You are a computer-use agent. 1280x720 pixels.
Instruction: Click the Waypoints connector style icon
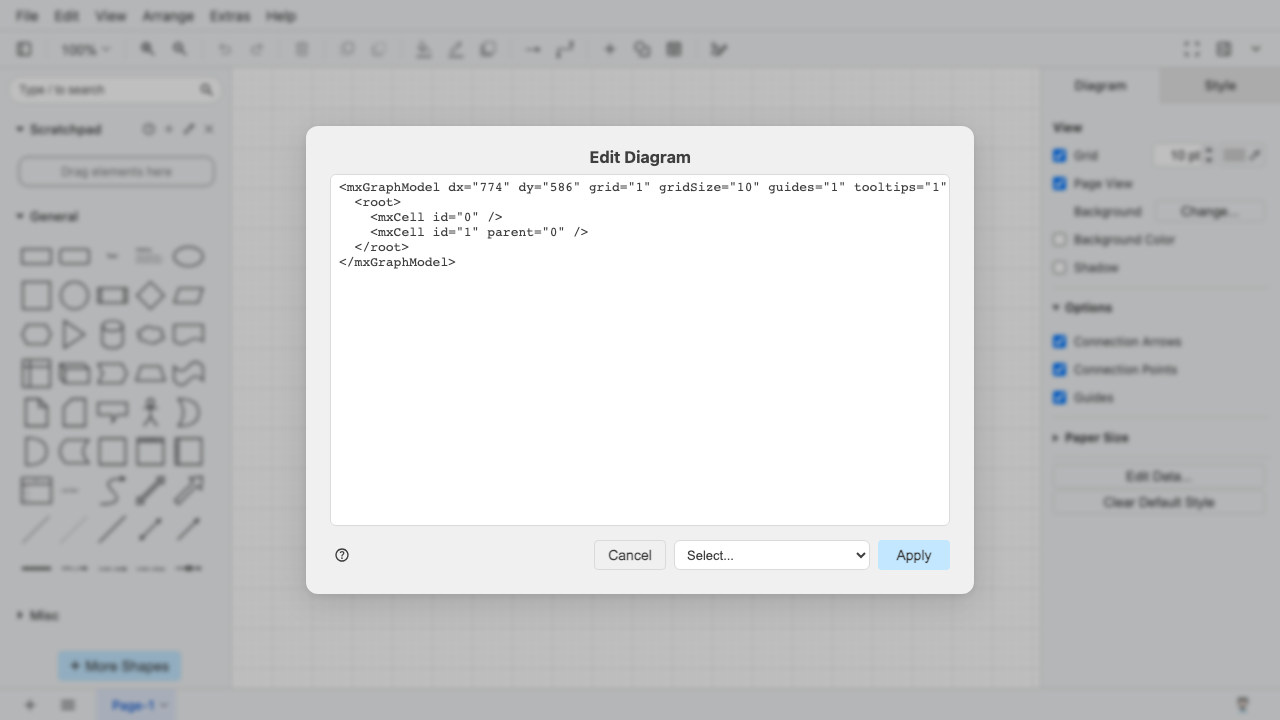[x=565, y=49]
